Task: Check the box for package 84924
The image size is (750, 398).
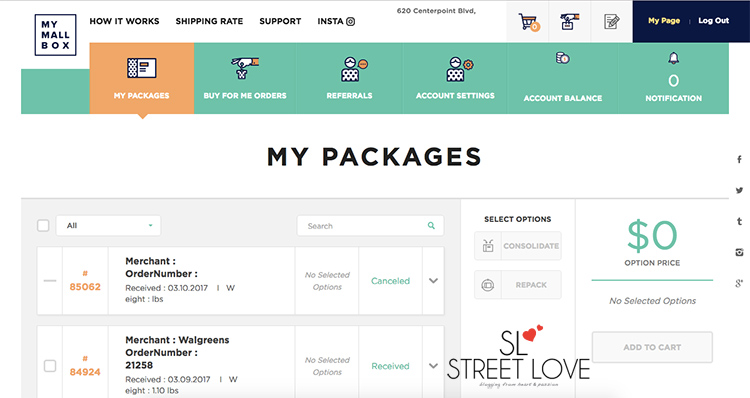Action: [50, 366]
